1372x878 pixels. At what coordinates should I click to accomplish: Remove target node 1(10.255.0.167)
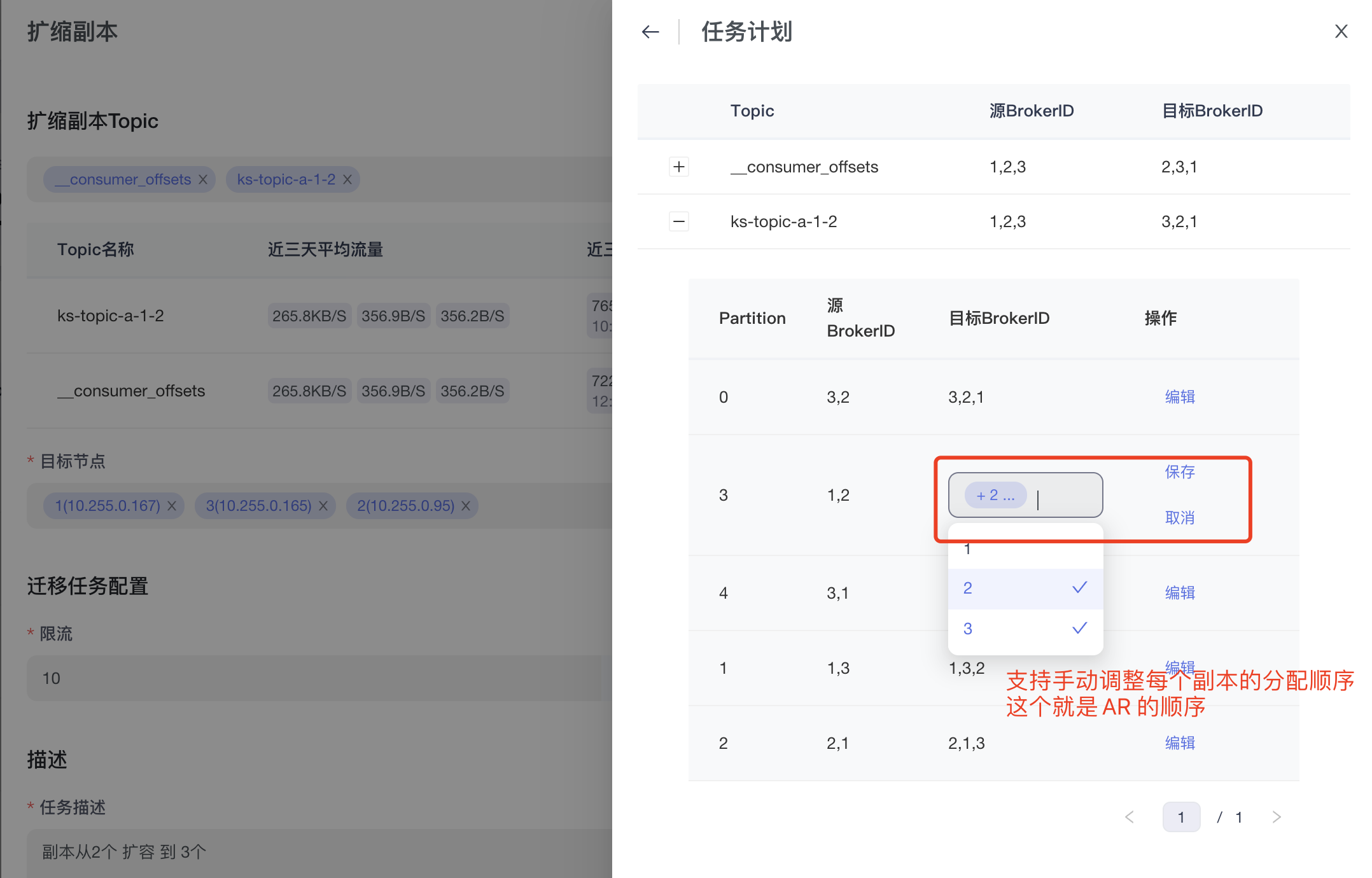coord(172,506)
